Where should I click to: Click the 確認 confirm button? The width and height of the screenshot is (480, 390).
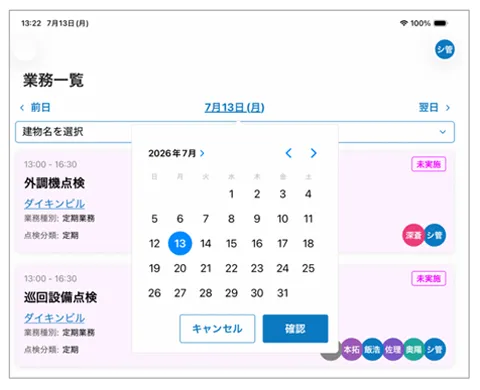[x=295, y=329]
